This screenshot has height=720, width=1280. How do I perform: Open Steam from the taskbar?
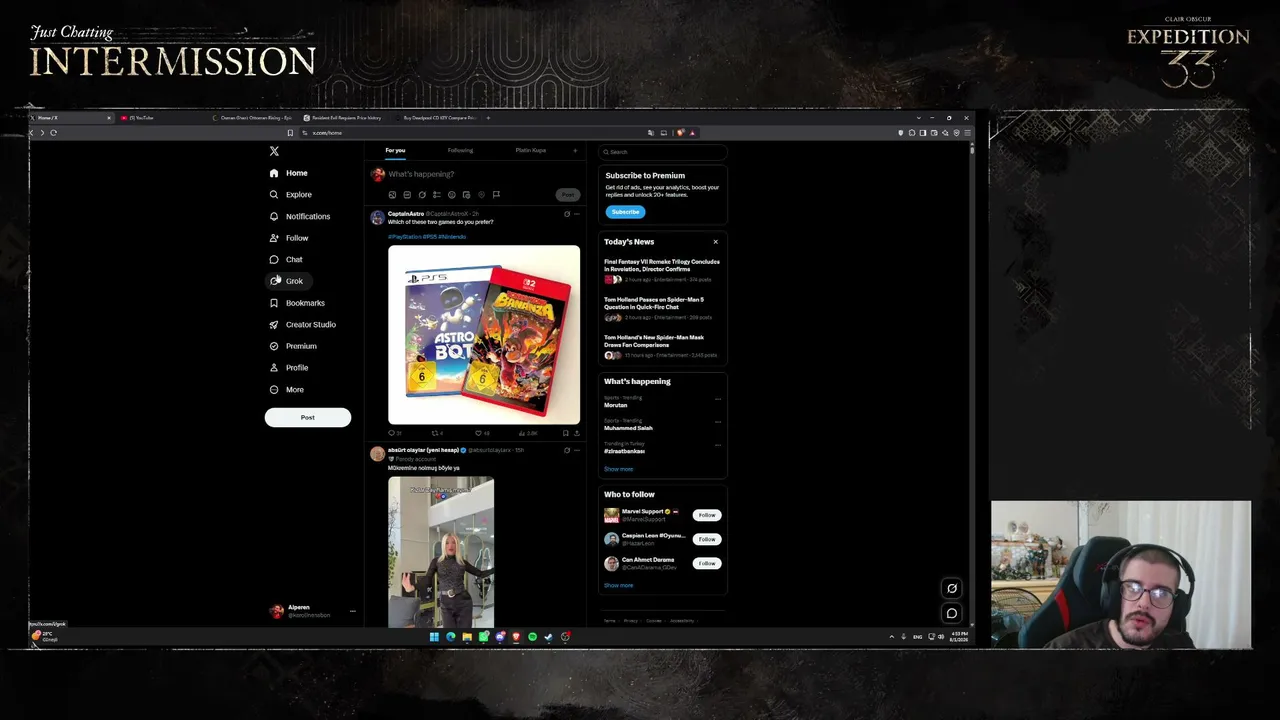[x=549, y=637]
